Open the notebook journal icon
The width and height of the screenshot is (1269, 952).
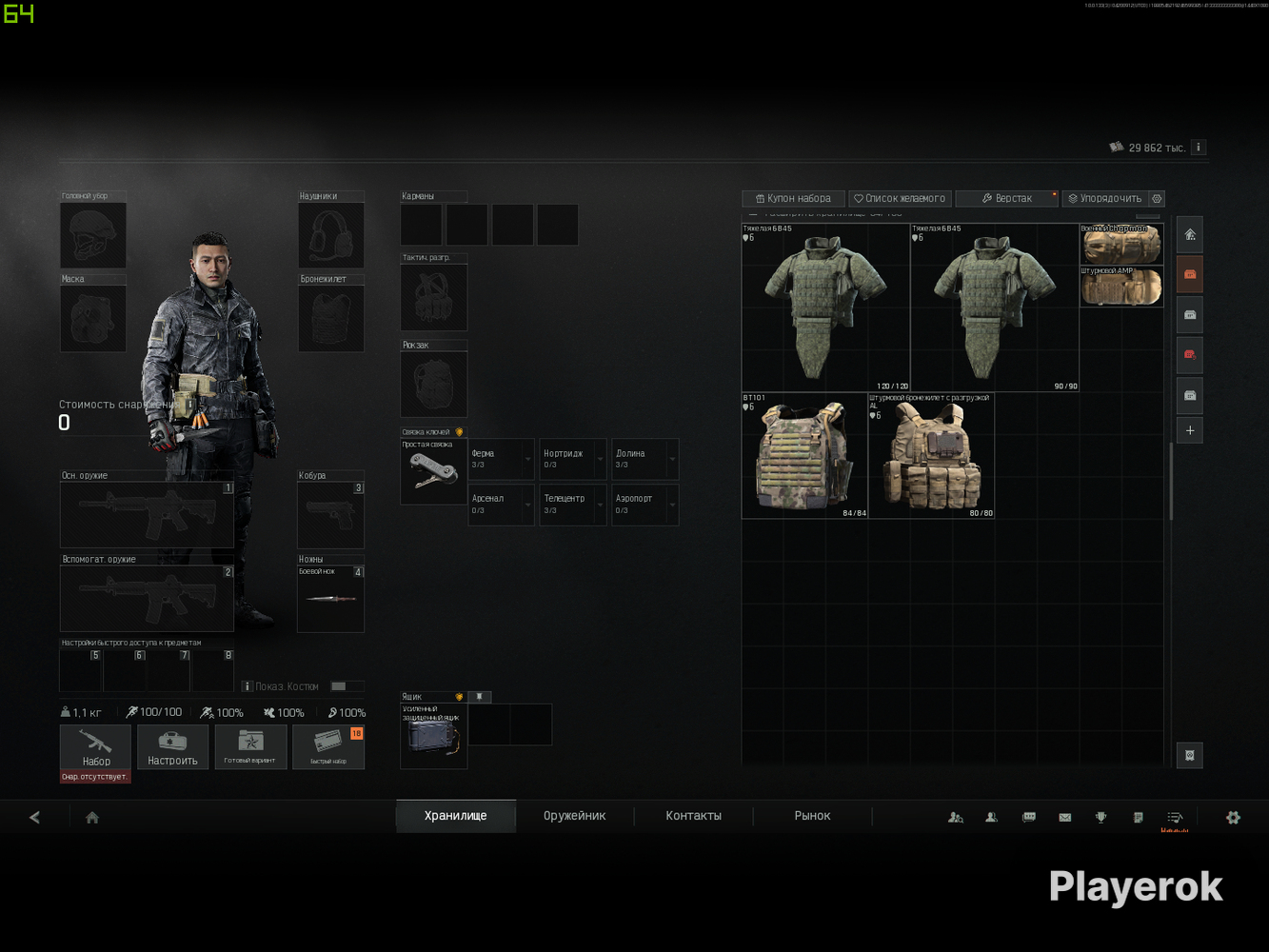[1139, 817]
